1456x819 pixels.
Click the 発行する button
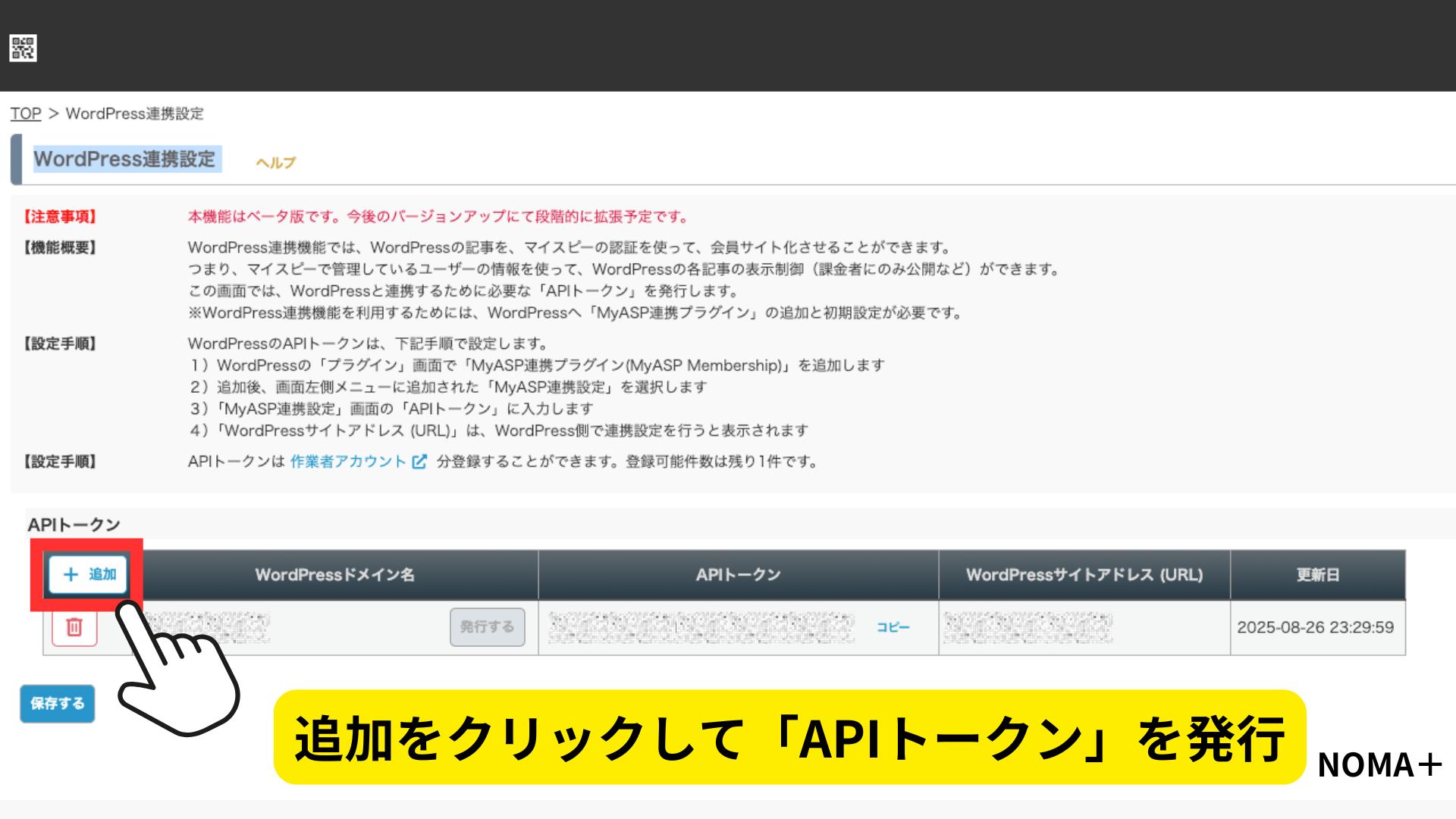point(488,627)
